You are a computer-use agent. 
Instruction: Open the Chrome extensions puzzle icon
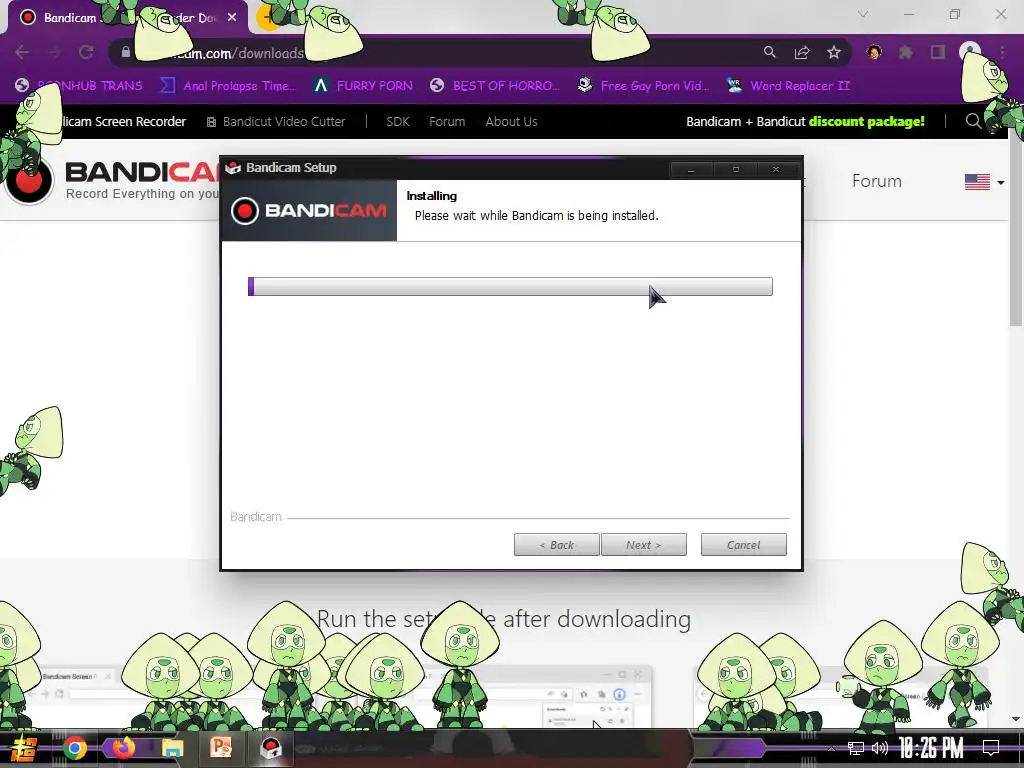906,52
